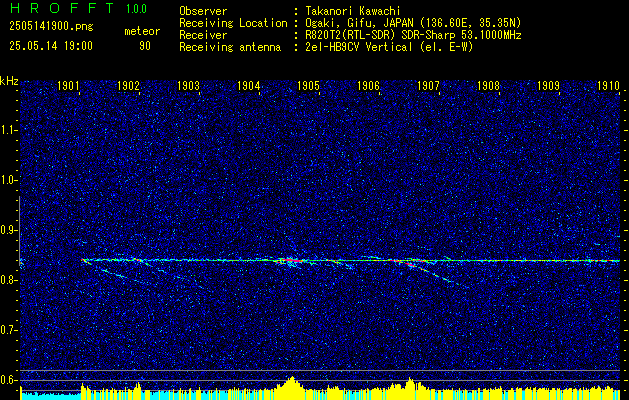Viewport: 629px width, 400px height.
Task: Click the 1904 time marker
Action: tap(248, 85)
